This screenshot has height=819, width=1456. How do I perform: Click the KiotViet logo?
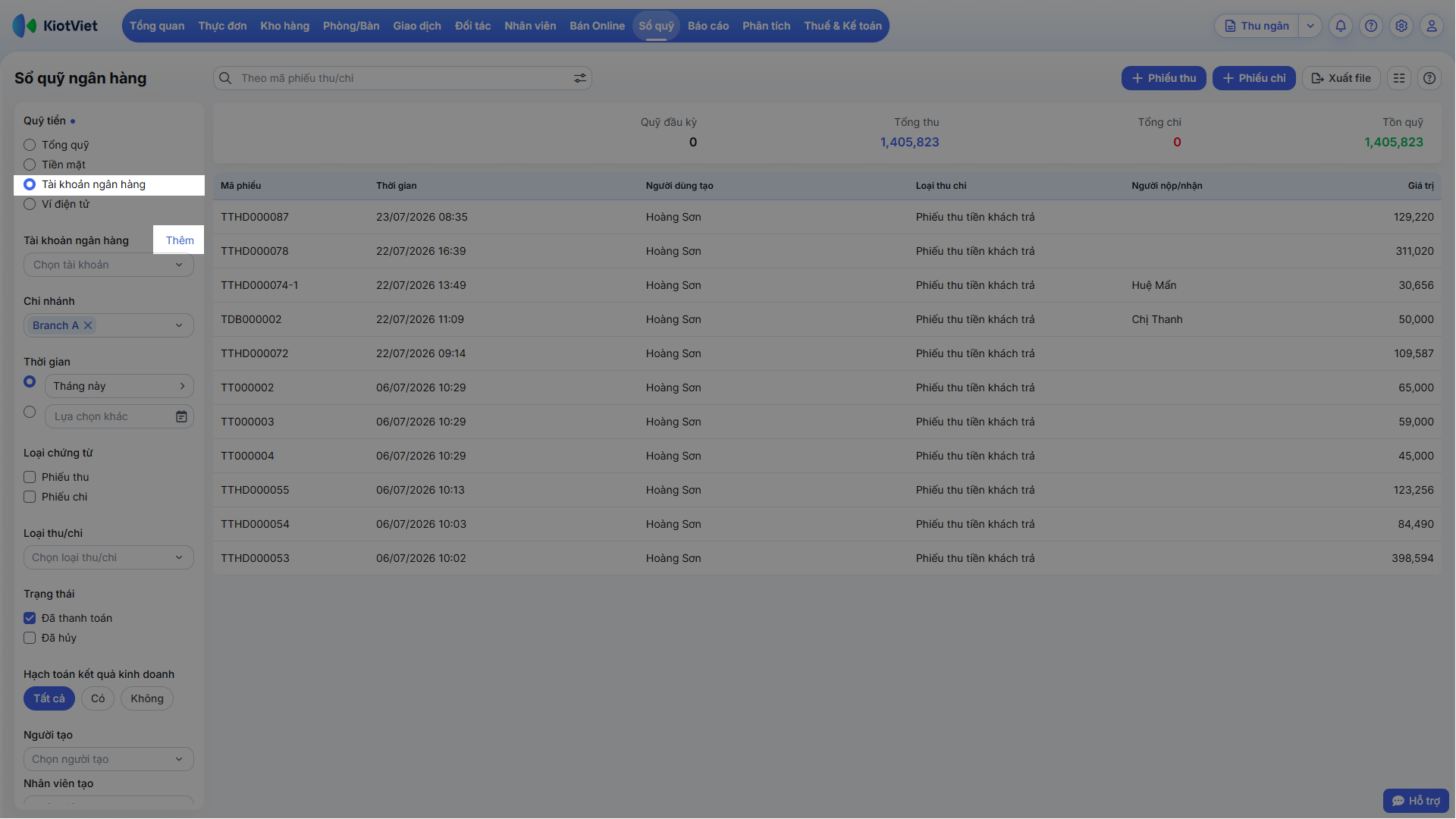click(x=55, y=26)
